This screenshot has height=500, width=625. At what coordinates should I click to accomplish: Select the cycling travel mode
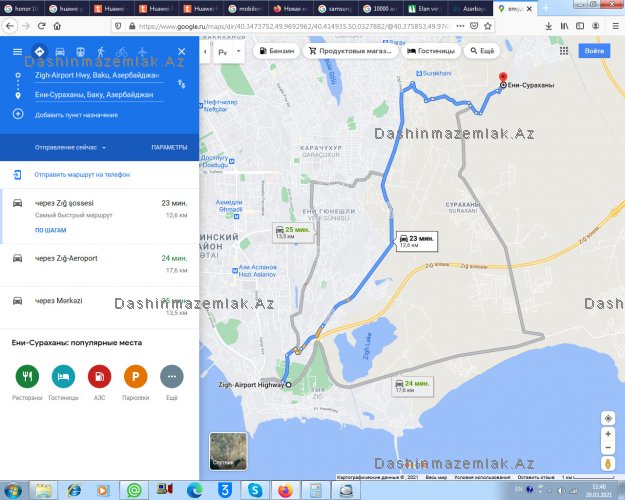(x=122, y=52)
